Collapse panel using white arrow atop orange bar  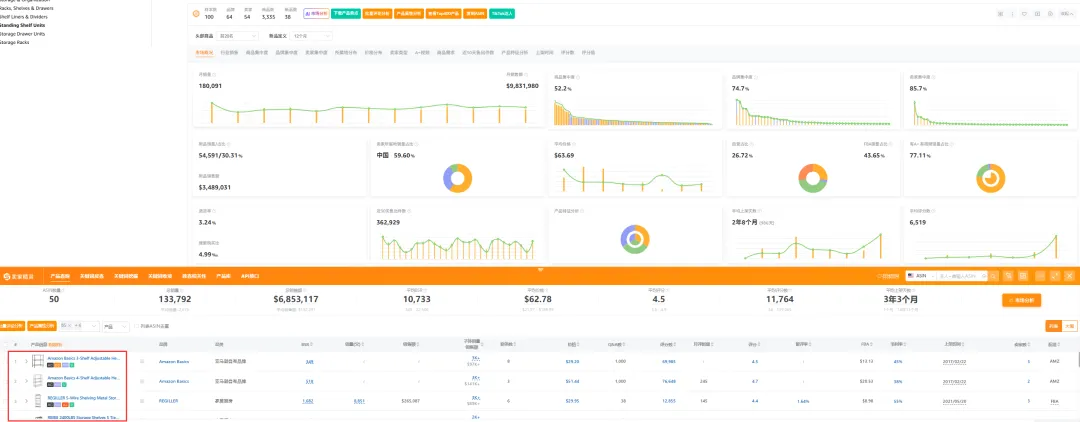pyautogui.click(x=541, y=269)
